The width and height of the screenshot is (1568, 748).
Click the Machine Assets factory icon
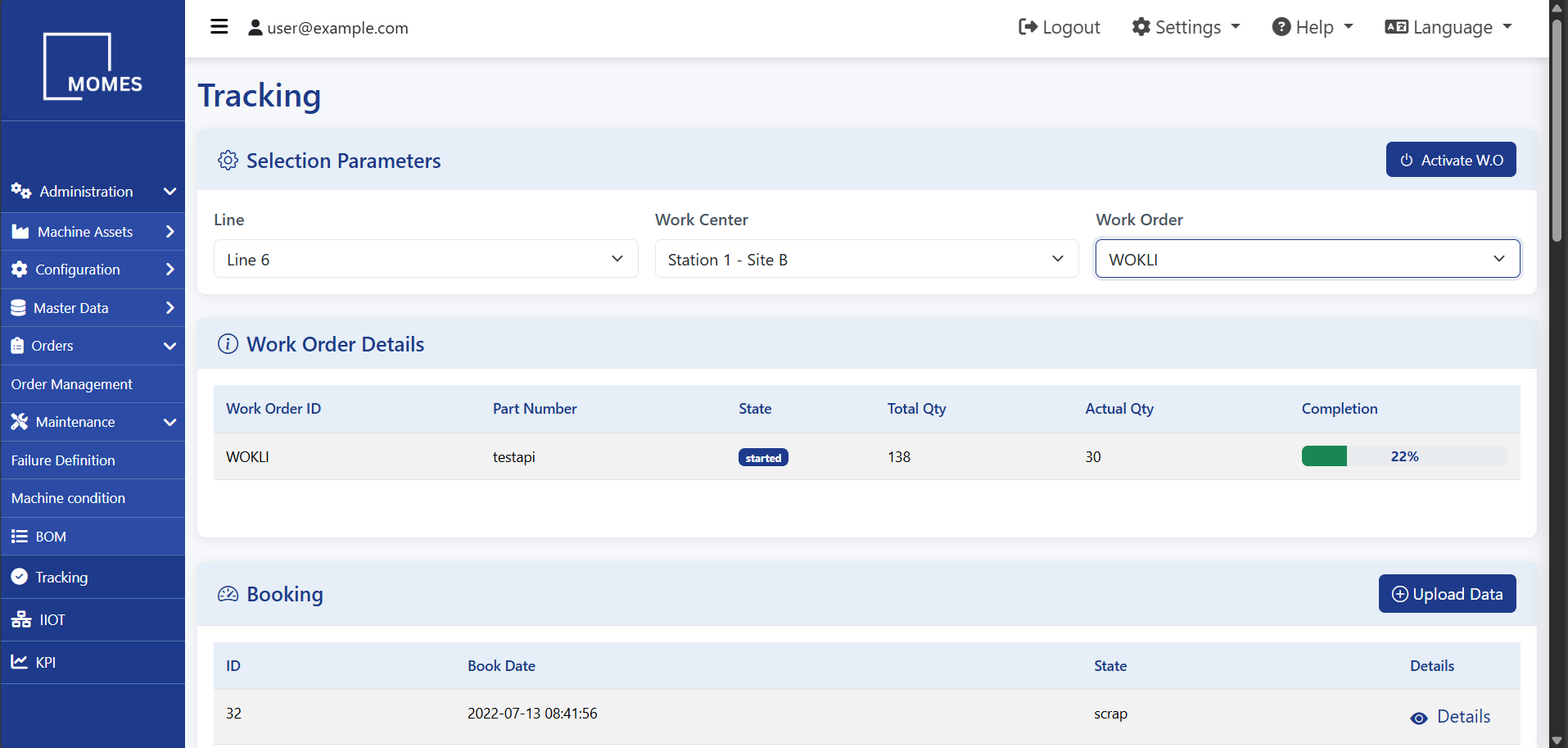pos(20,232)
